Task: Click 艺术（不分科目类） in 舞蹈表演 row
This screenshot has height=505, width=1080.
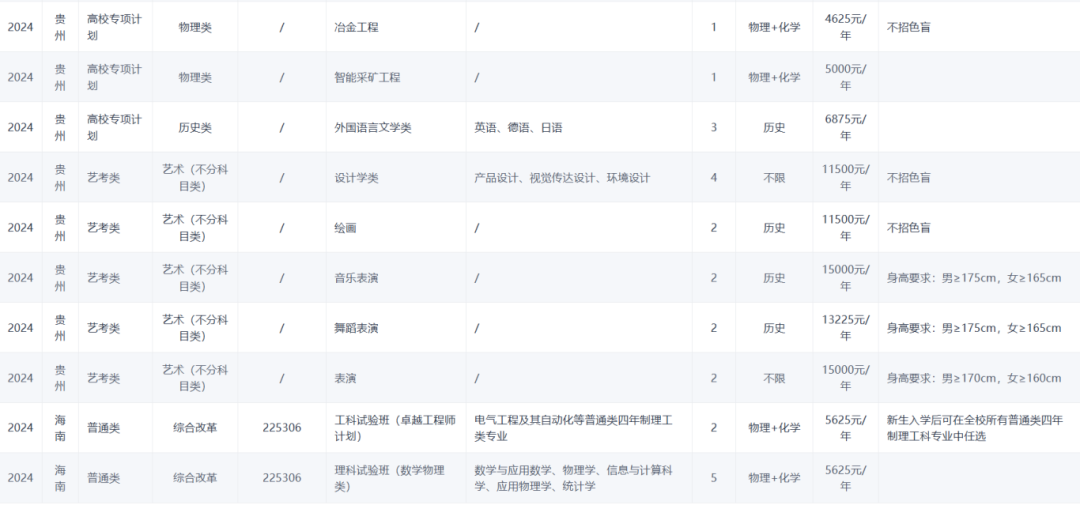Action: pyautogui.click(x=195, y=329)
